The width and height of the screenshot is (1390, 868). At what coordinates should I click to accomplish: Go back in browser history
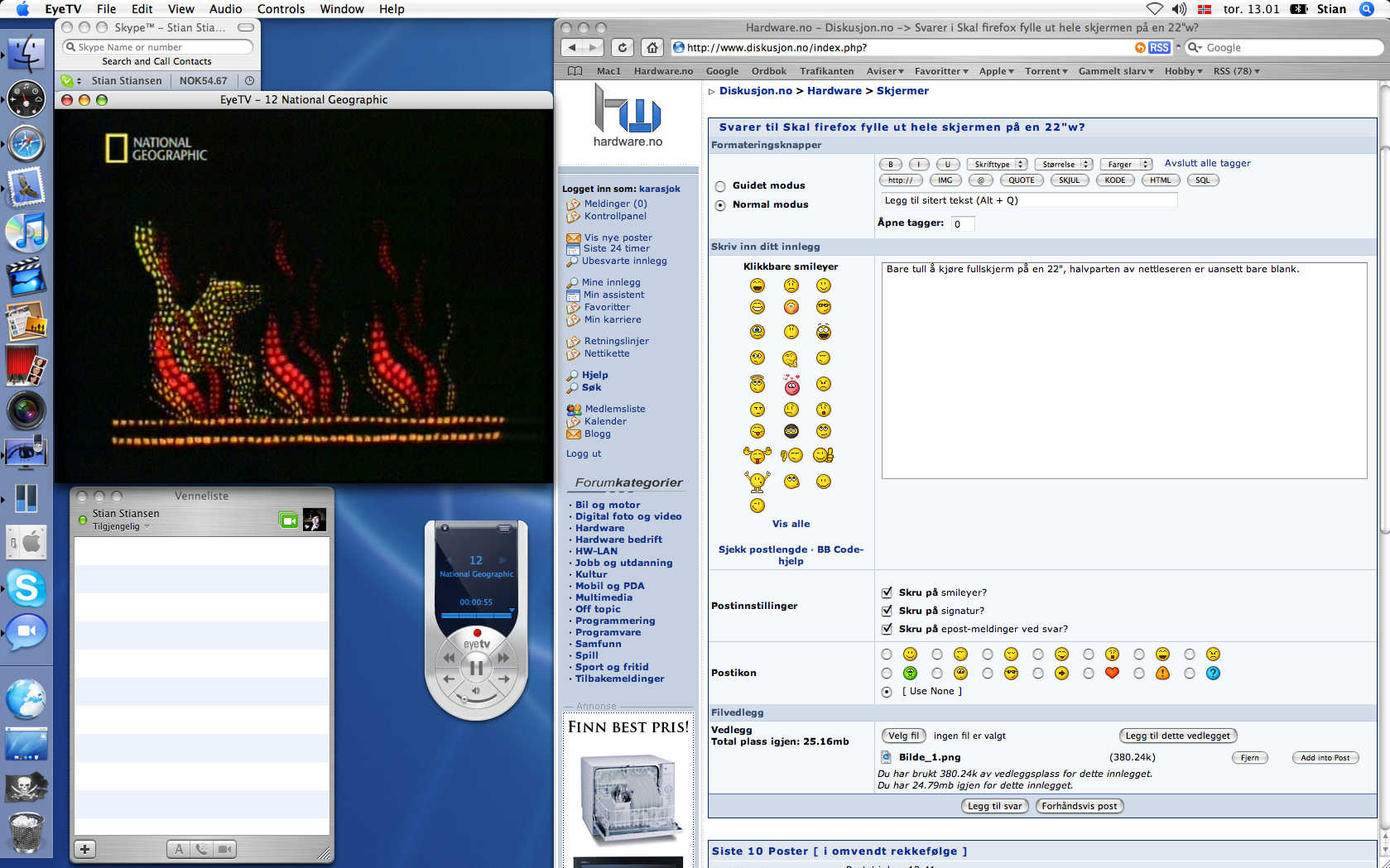[572, 47]
